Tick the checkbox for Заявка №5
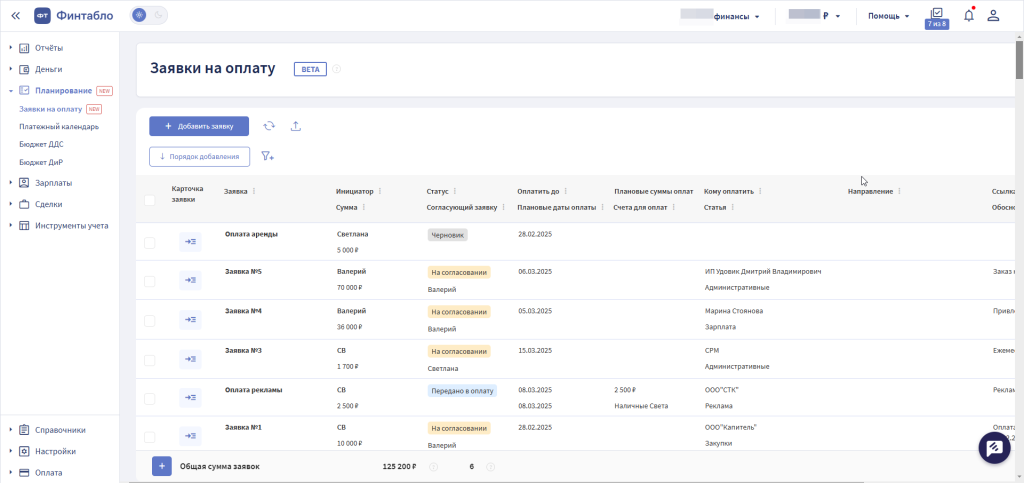The width and height of the screenshot is (1024, 483). point(150,281)
